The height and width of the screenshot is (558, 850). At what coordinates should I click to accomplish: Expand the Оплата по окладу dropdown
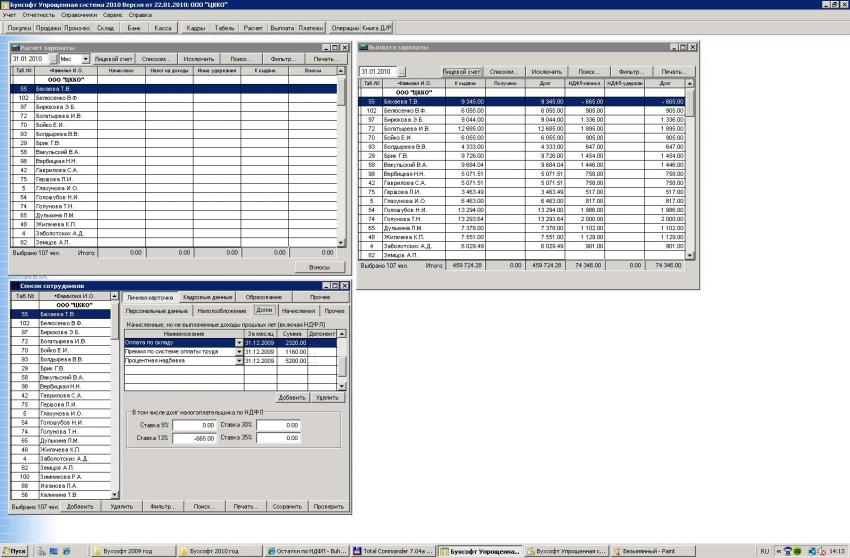(239, 343)
